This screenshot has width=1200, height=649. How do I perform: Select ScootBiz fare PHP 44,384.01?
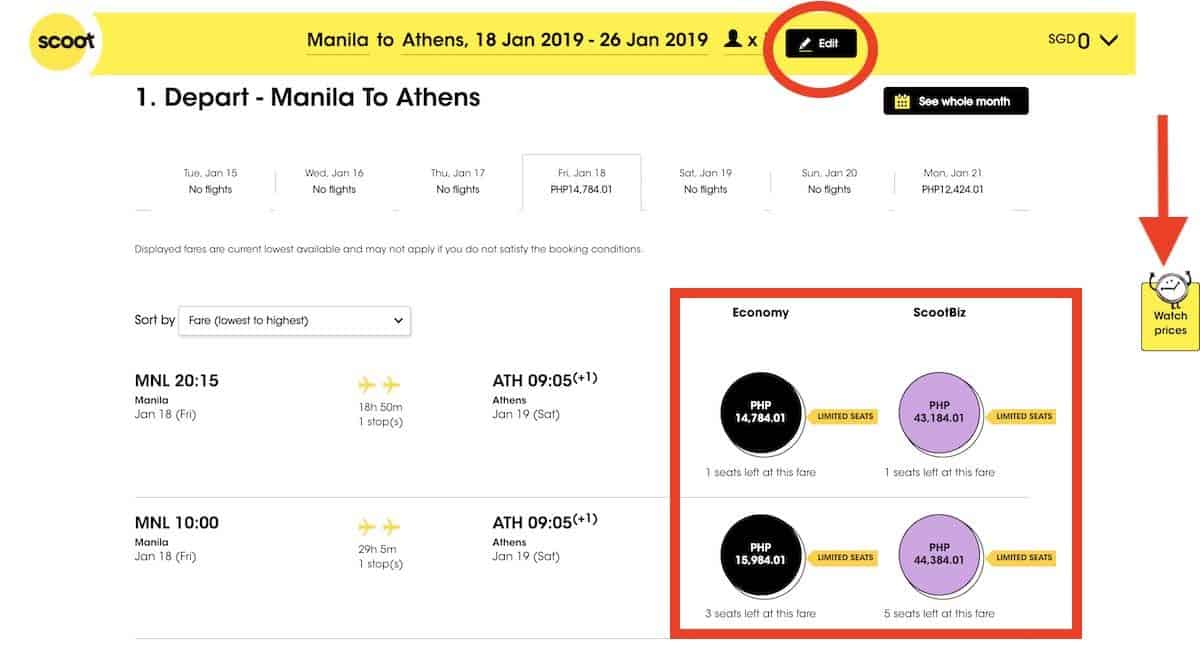939,553
